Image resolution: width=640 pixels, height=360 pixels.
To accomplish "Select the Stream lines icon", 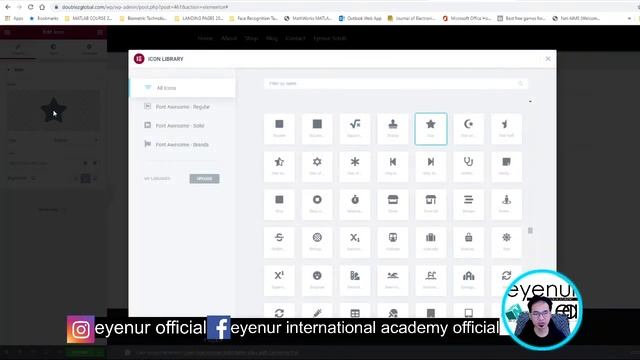I will 469,204.
